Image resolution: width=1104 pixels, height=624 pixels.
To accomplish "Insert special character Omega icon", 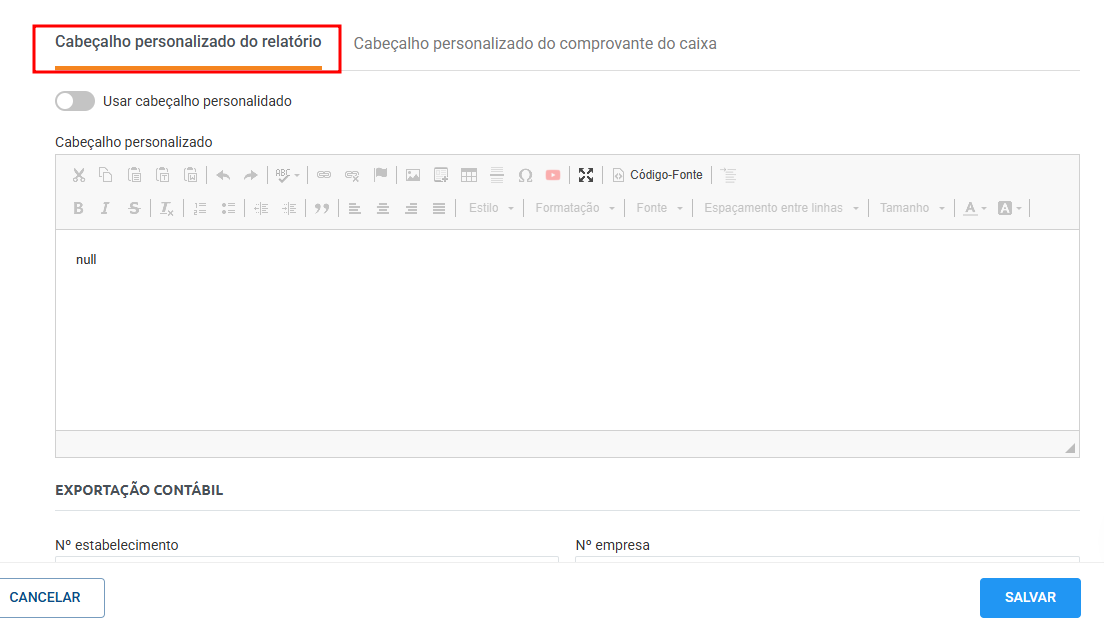I will pyautogui.click(x=525, y=175).
